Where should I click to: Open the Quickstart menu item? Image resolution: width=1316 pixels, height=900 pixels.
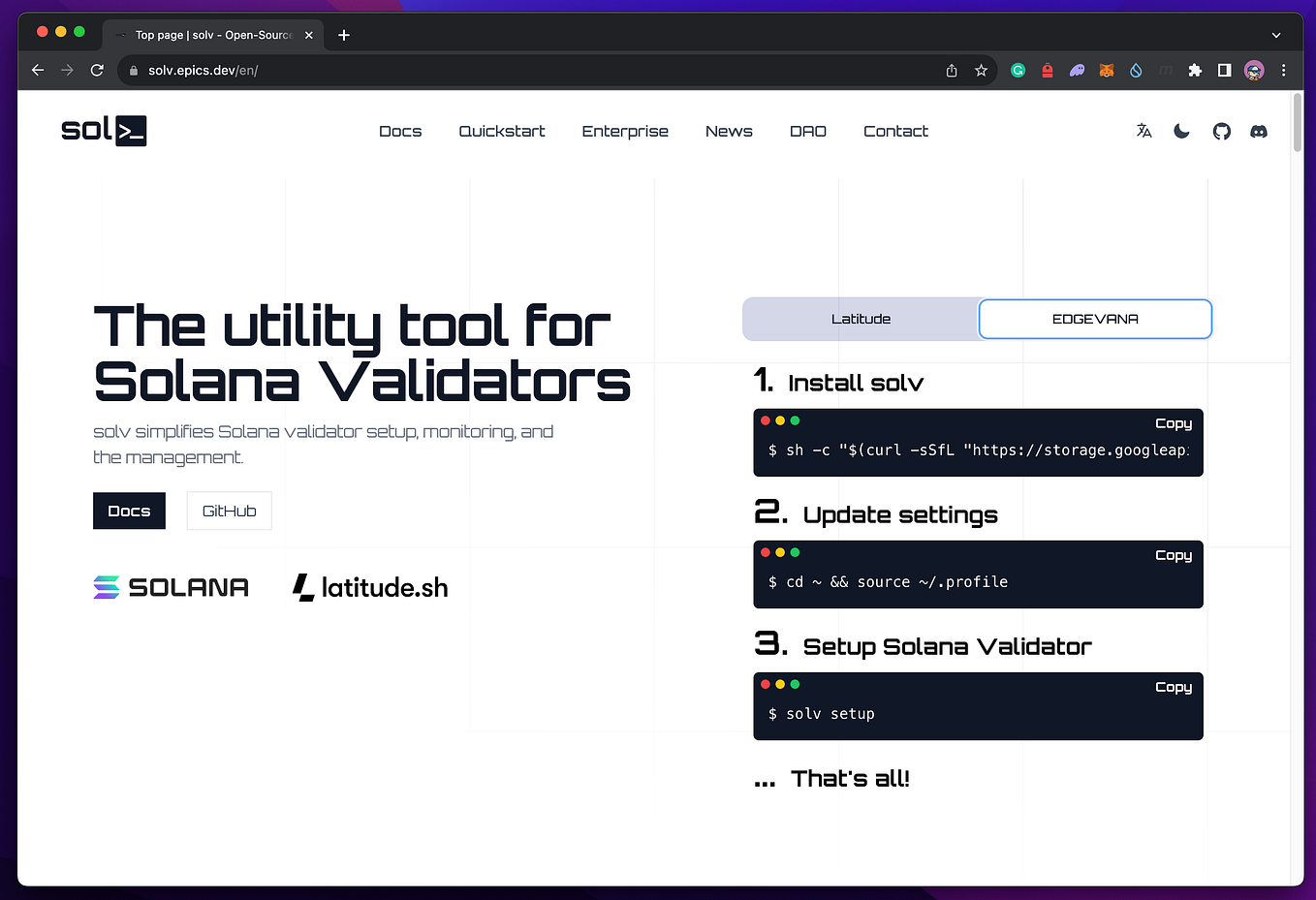502,131
